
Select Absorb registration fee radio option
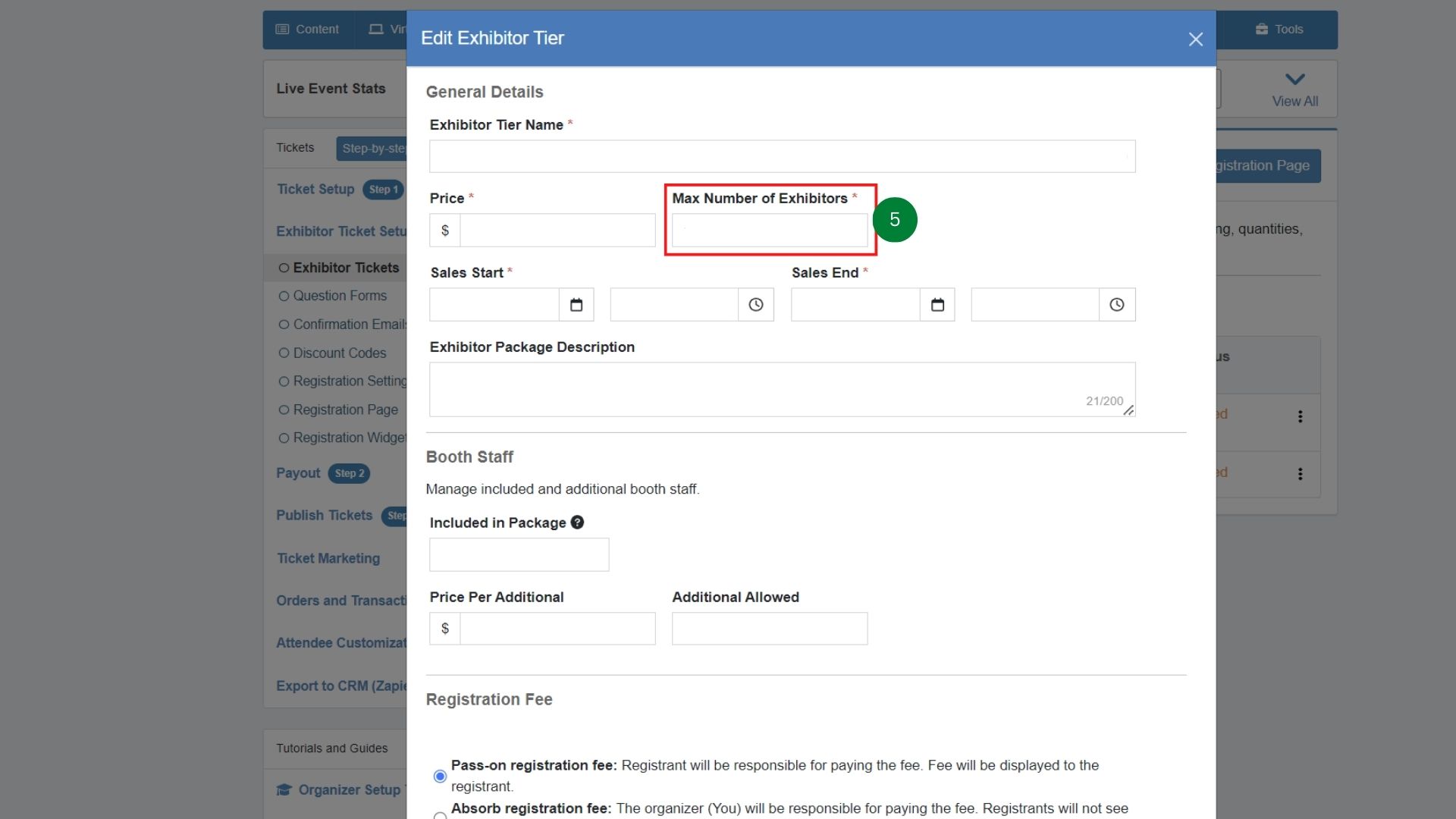[440, 814]
